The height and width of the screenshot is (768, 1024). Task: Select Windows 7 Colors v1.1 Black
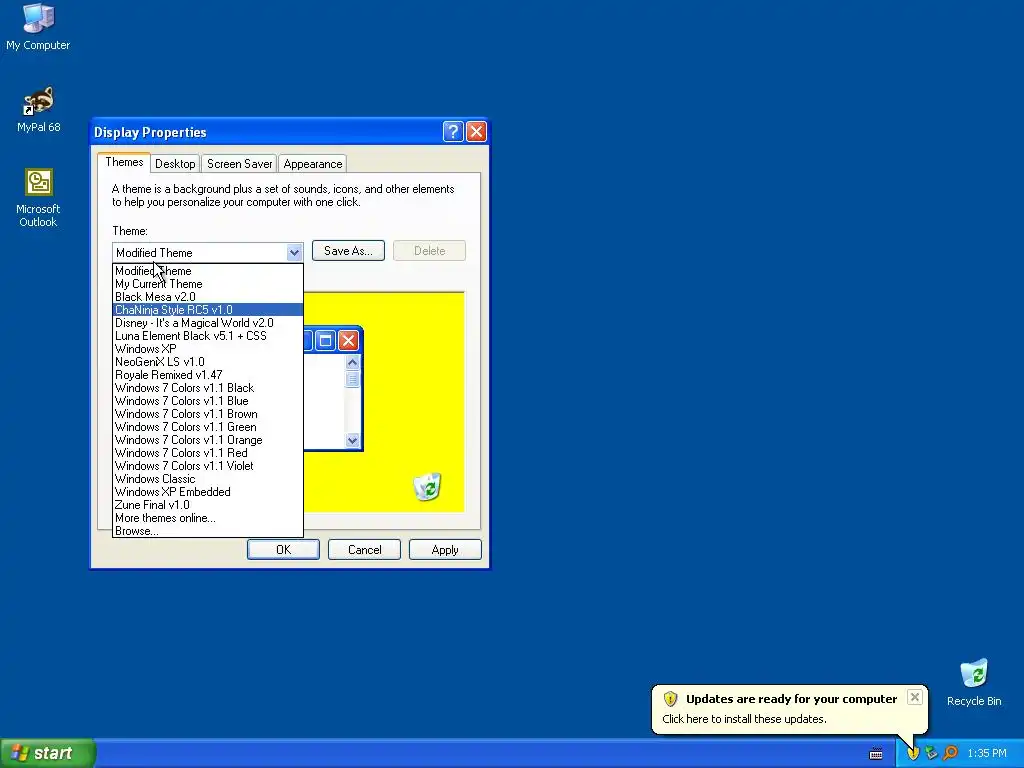click(x=208, y=388)
